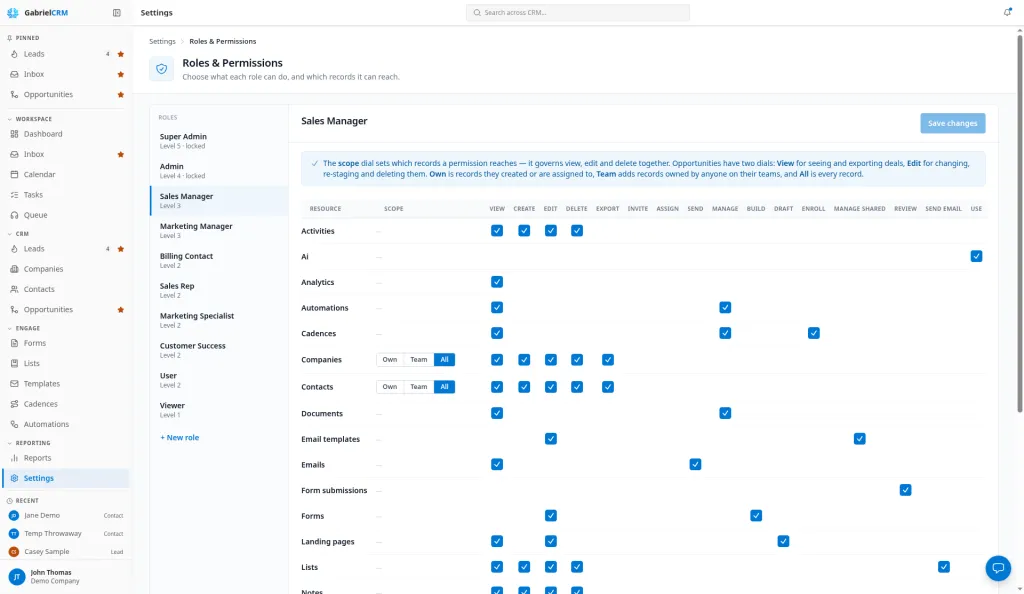1024x594 pixels.
Task: Uncheck Export permission for Companies
Action: click(x=608, y=360)
